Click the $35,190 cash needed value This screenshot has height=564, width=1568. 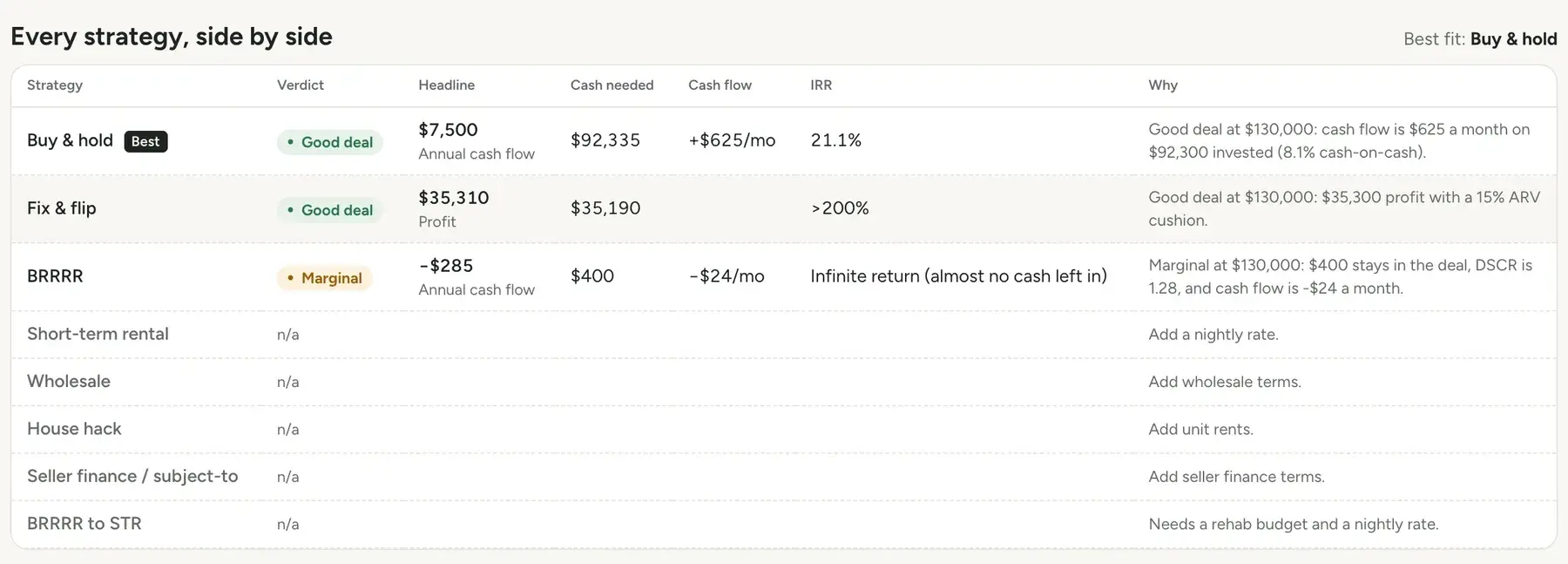pyautogui.click(x=605, y=208)
